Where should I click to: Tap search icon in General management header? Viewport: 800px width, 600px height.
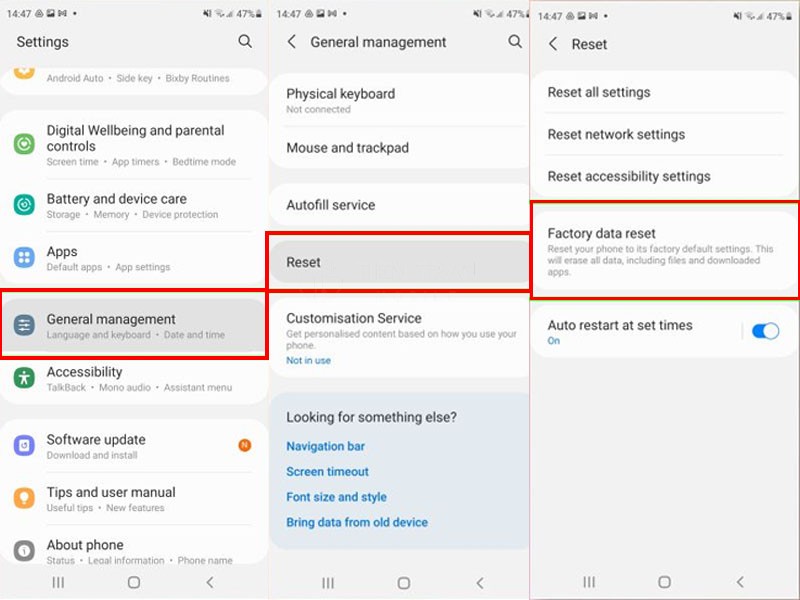(x=515, y=41)
